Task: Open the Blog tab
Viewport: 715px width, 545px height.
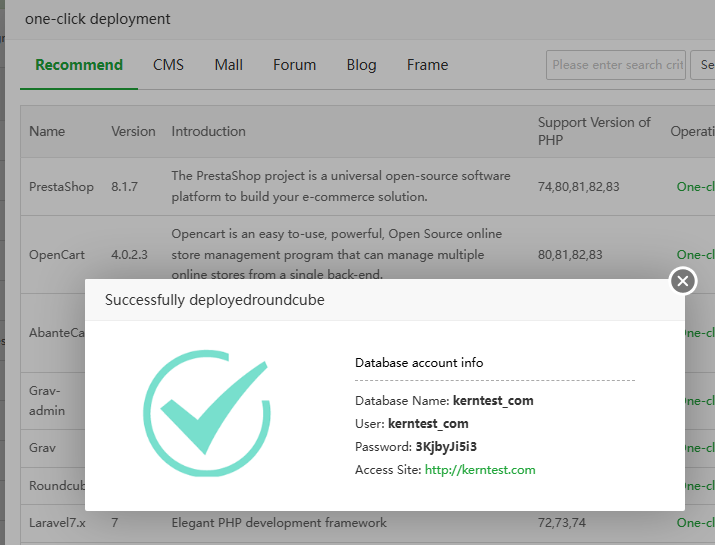Action: click(361, 65)
